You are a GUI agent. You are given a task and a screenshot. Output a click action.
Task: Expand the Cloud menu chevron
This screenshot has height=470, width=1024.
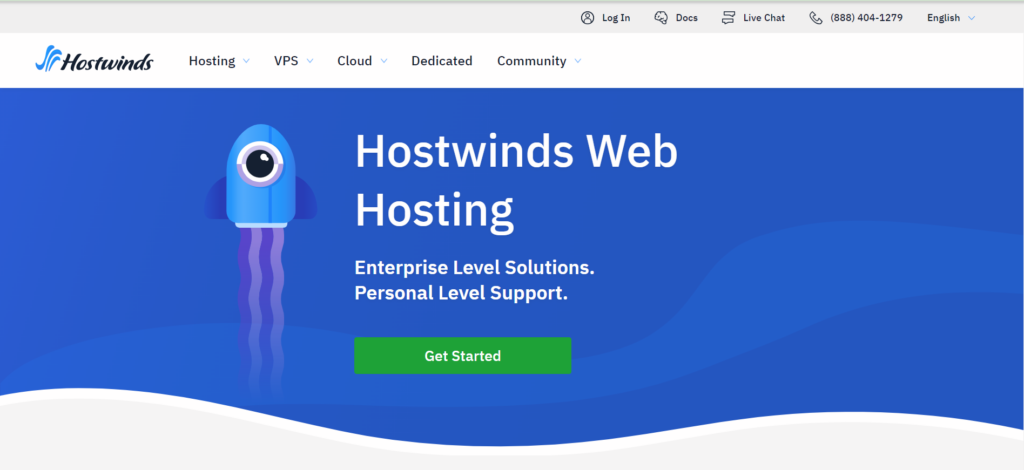pyautogui.click(x=384, y=61)
